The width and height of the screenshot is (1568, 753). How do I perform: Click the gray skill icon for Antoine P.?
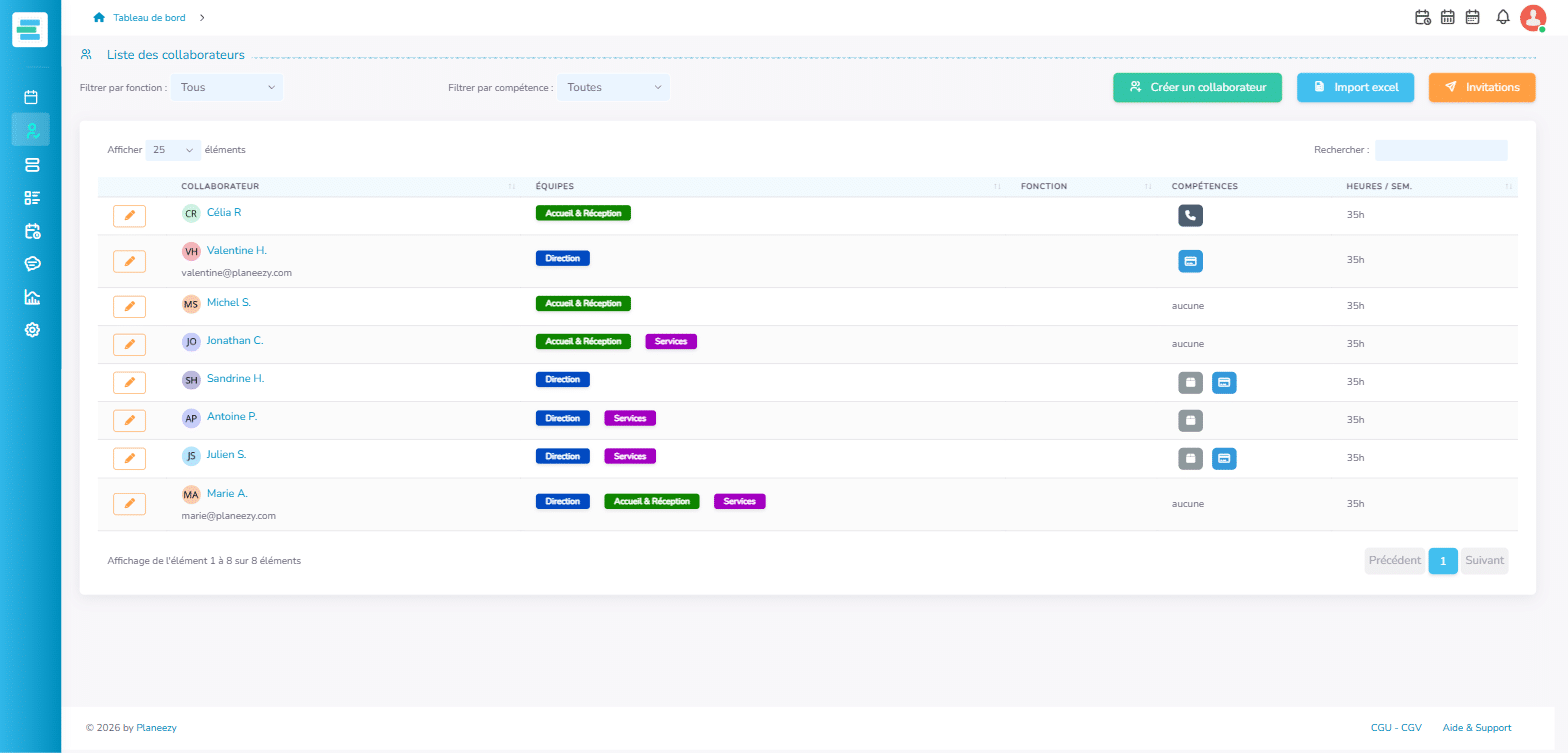(1190, 421)
